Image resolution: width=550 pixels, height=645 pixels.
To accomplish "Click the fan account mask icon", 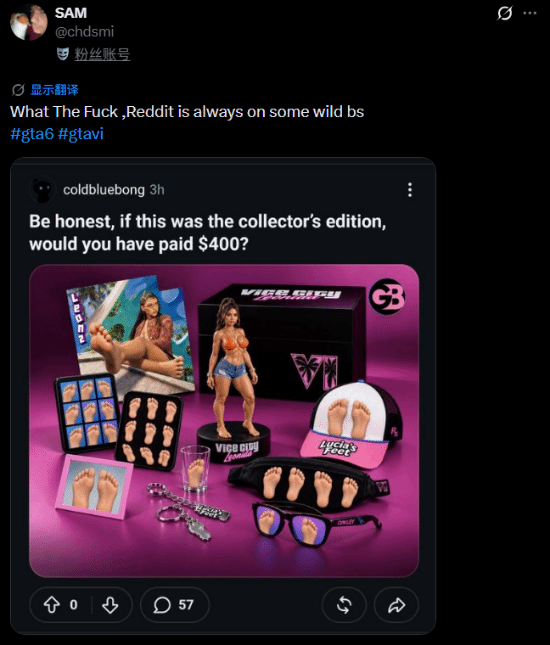I will click(63, 54).
